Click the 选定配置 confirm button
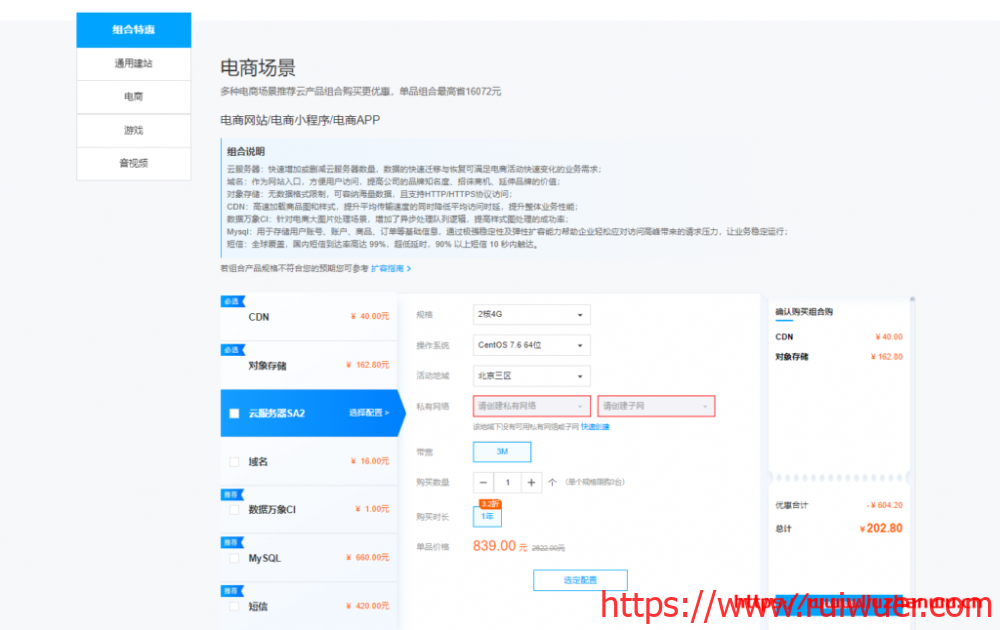This screenshot has height=630, width=1000. (580, 580)
